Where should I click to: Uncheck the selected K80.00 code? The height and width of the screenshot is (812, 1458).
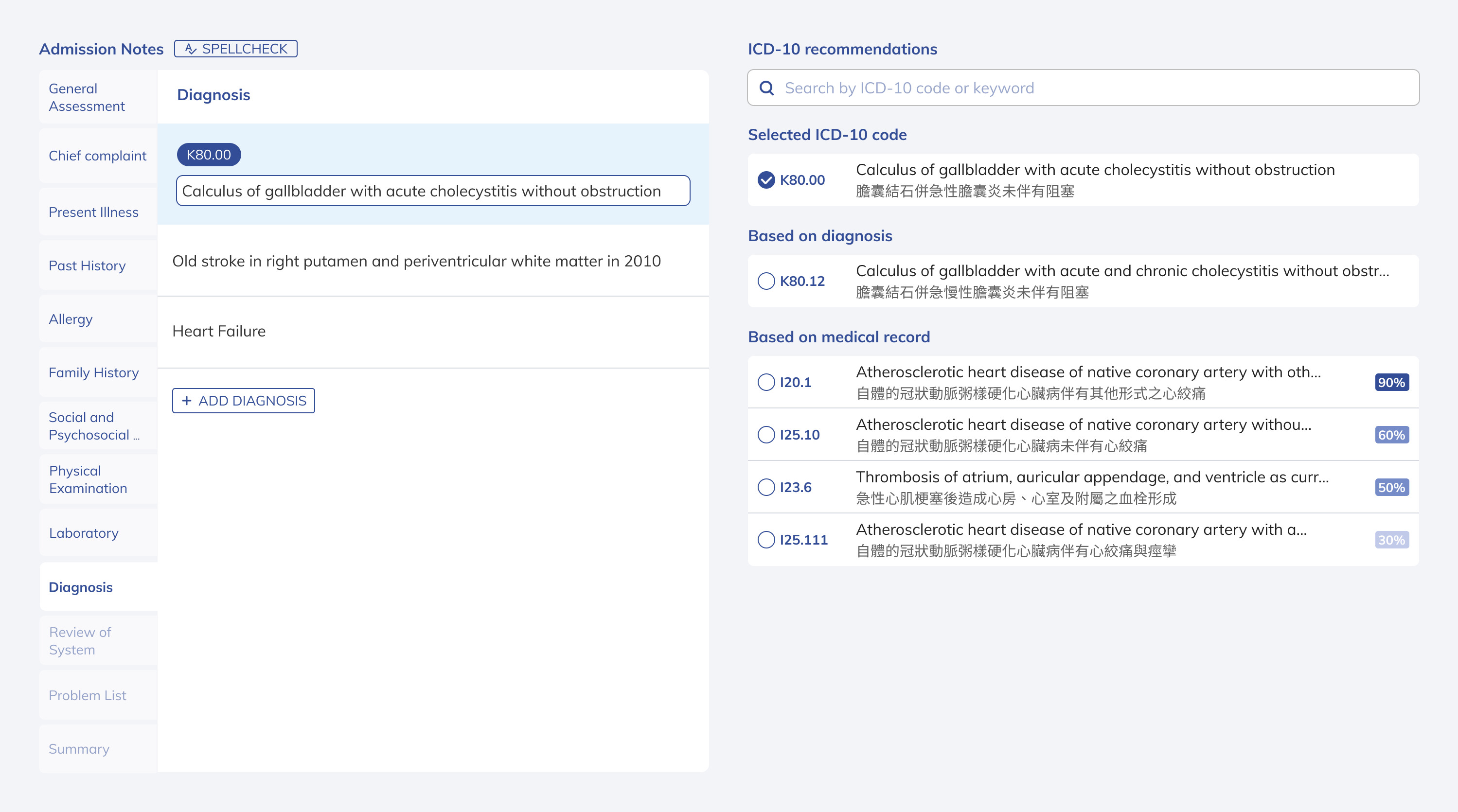766,180
